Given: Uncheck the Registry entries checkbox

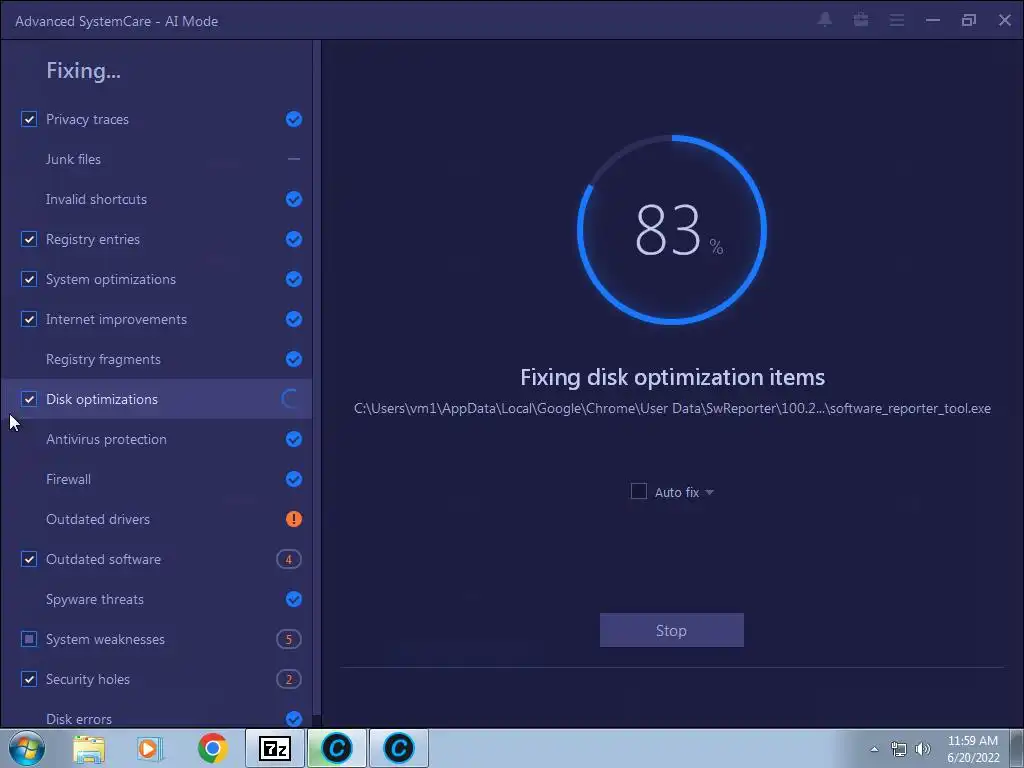Looking at the screenshot, I should (29, 239).
